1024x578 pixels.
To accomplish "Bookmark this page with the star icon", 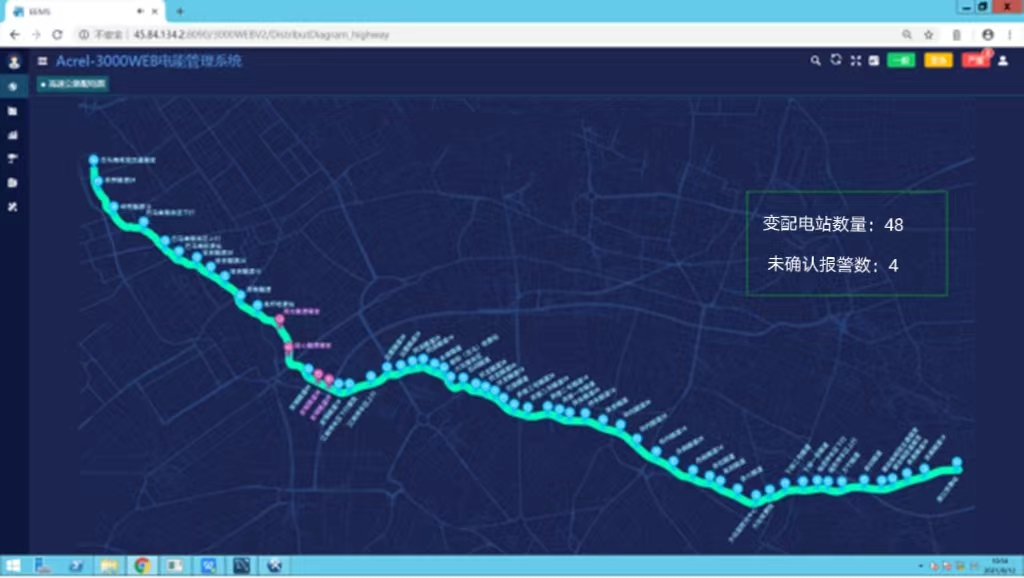I will click(929, 35).
